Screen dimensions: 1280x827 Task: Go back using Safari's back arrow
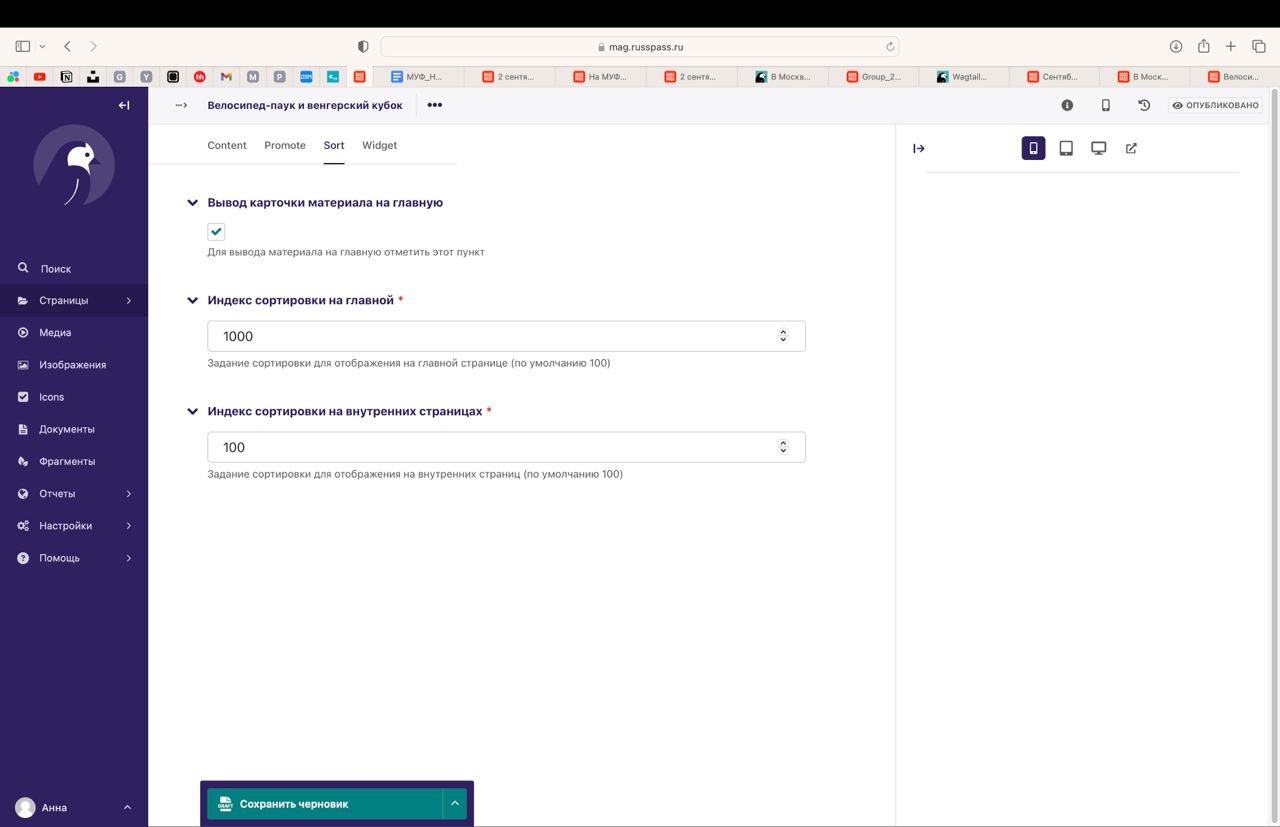[67, 46]
